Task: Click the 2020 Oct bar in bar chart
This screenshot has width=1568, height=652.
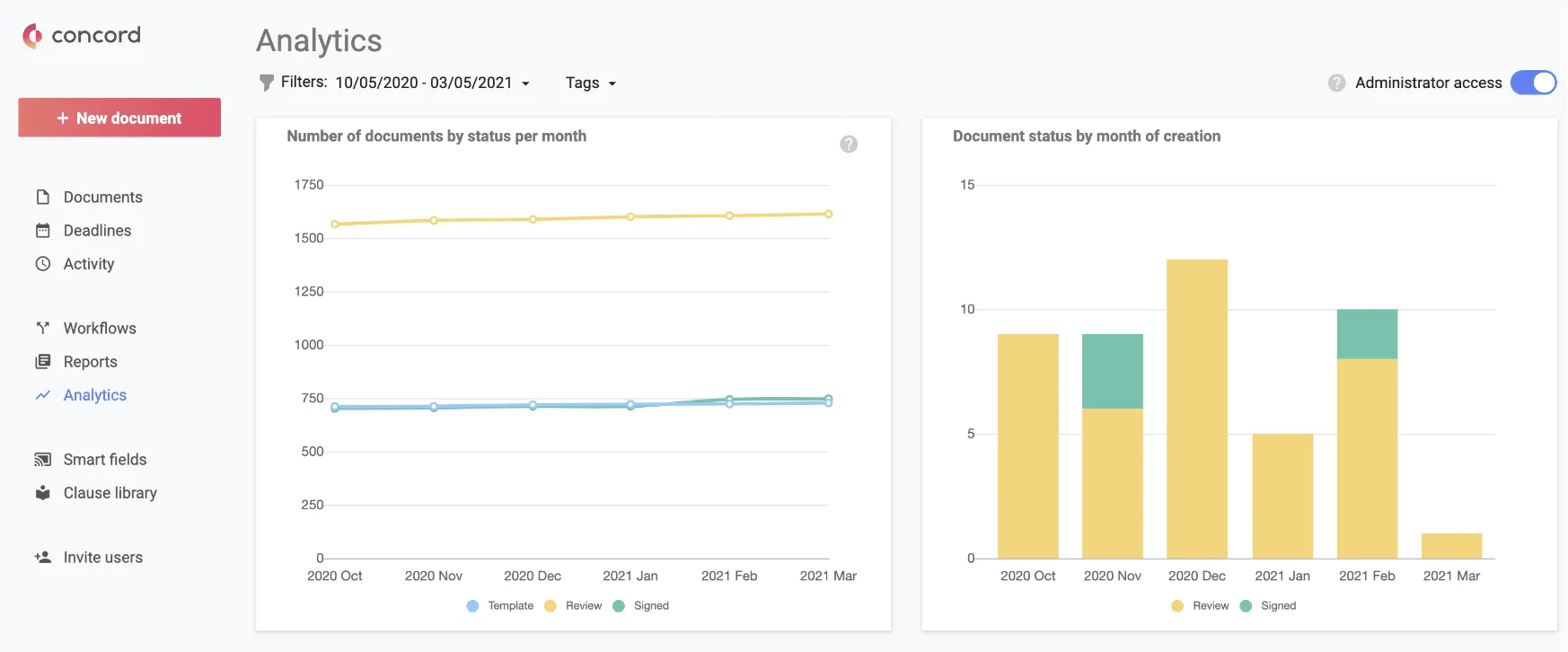Action: pos(1028,446)
